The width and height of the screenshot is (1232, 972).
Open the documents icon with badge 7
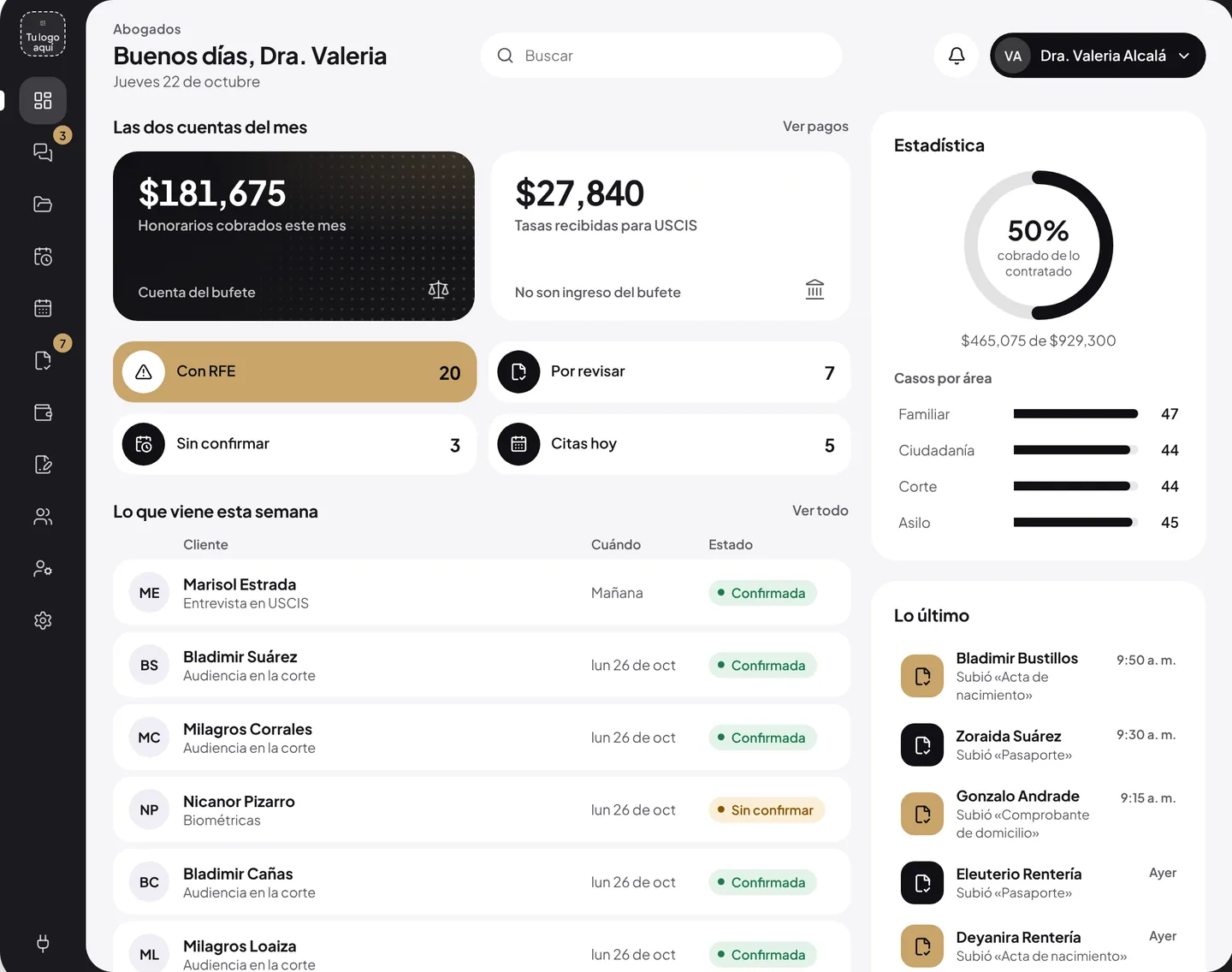point(43,360)
